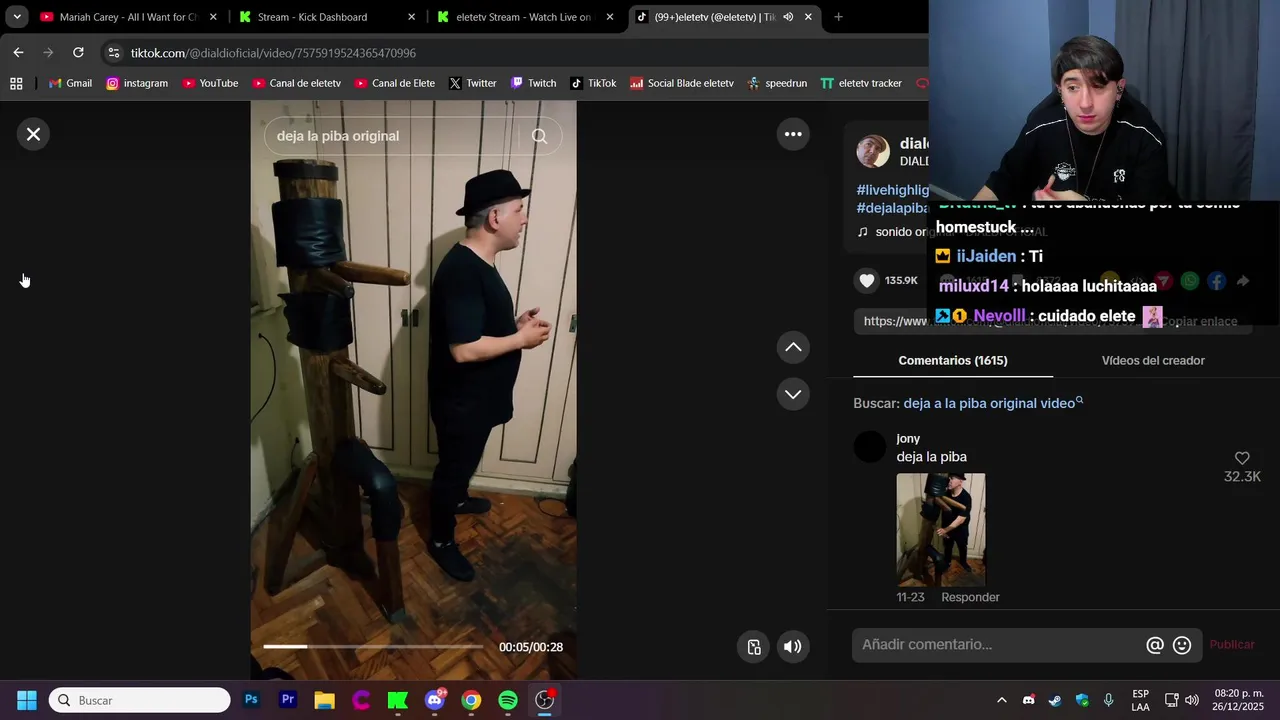Insert mention with the @ icon
Image resolution: width=1280 pixels, height=720 pixels.
click(1155, 646)
